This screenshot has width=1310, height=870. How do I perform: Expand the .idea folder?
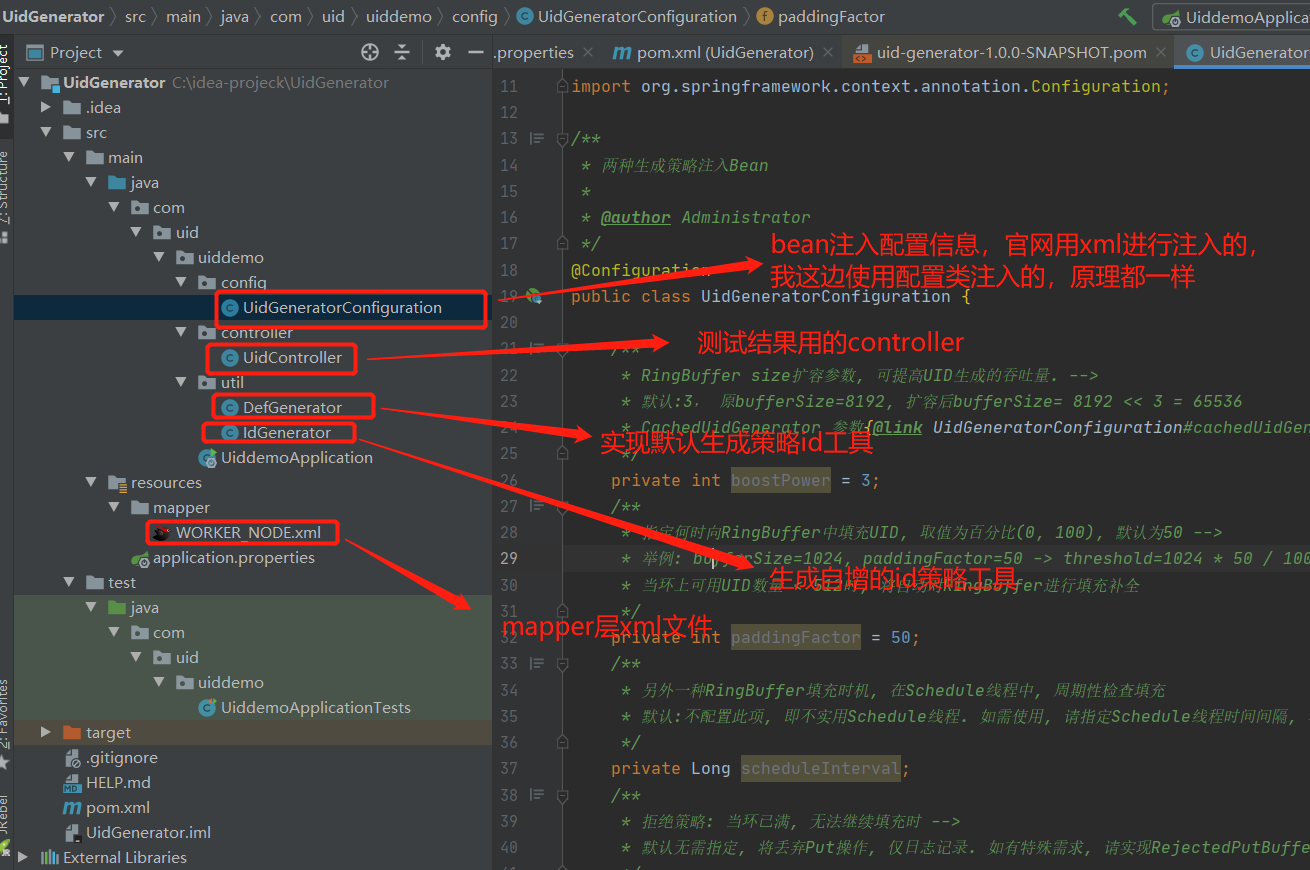[x=46, y=107]
